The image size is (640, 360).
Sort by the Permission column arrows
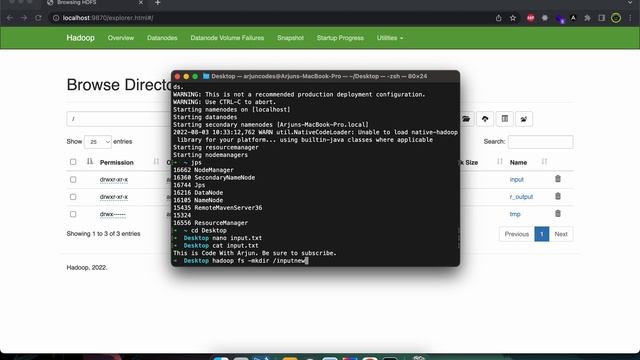[156, 162]
